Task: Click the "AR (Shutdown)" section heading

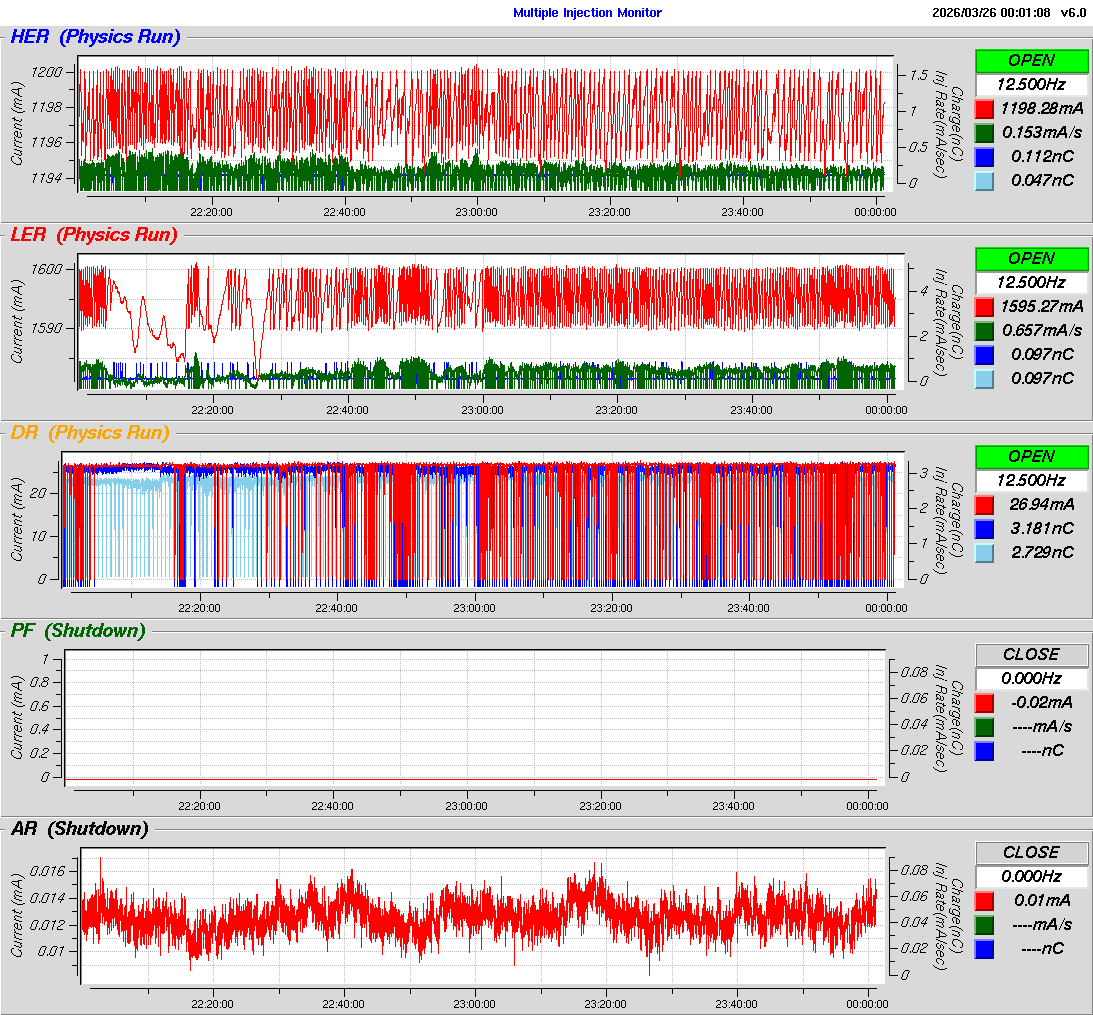Action: click(79, 829)
